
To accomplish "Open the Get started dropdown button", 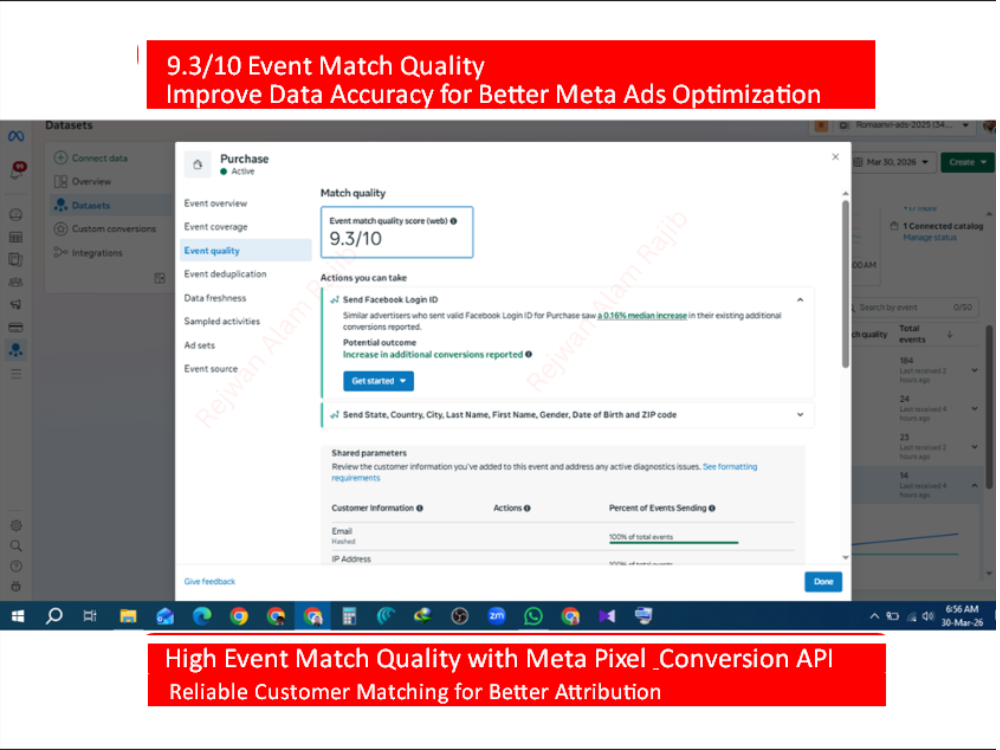I will (378, 381).
